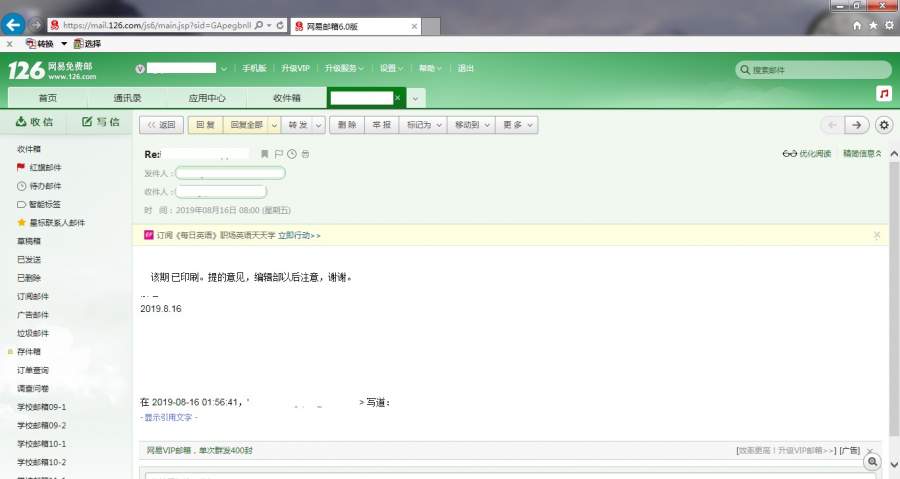Click the magnifier icon at bottom right
The height and width of the screenshot is (479, 900).
click(x=872, y=461)
